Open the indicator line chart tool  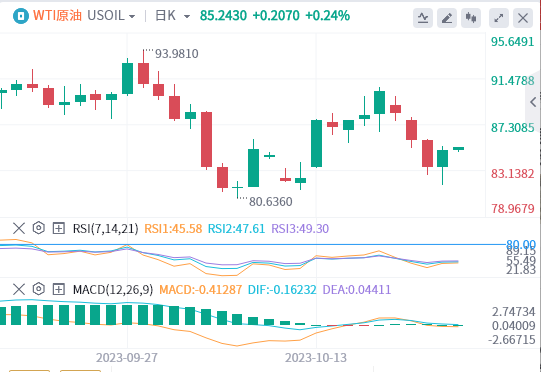tap(423, 18)
